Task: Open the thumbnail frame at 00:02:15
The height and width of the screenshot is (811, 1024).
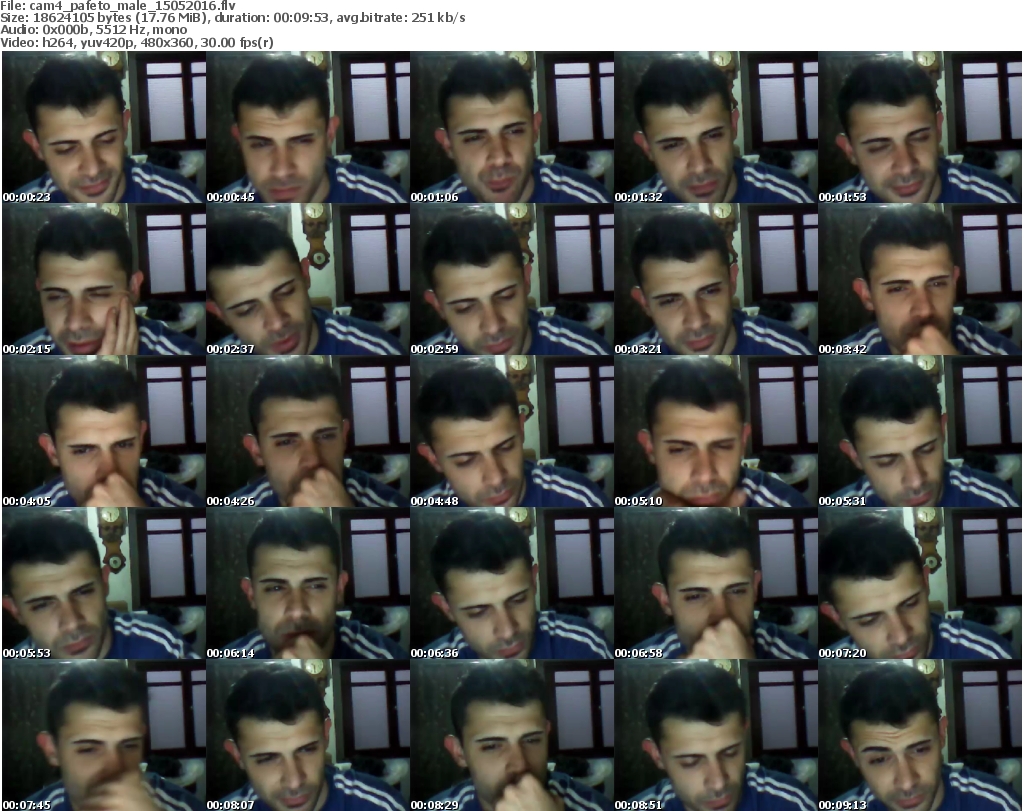Action: [104, 279]
